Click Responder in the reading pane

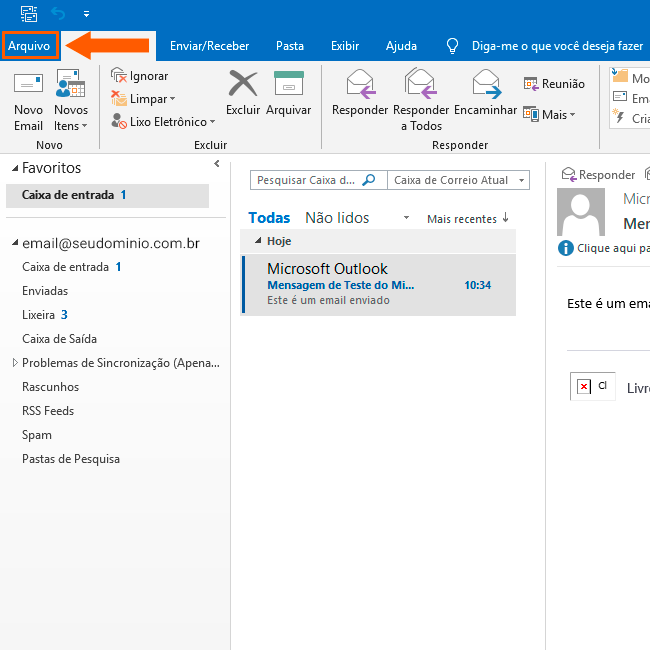pos(598,175)
